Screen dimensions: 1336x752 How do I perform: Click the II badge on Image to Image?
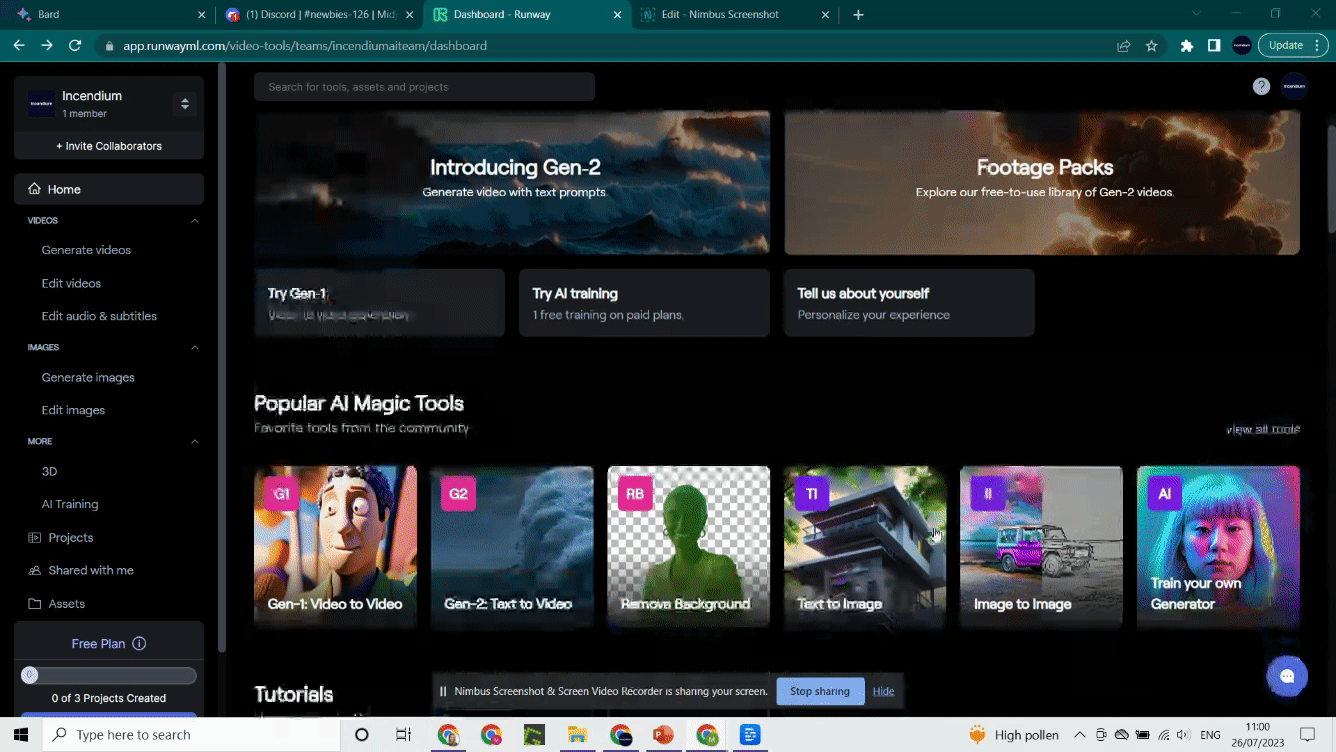pos(988,494)
